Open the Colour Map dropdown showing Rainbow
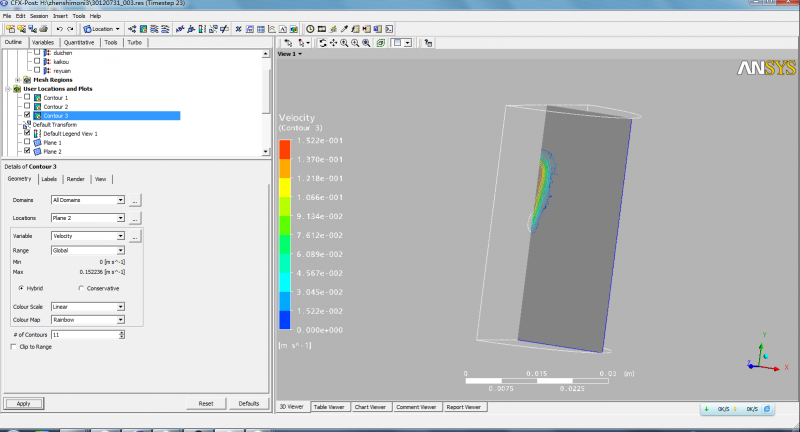 121,320
